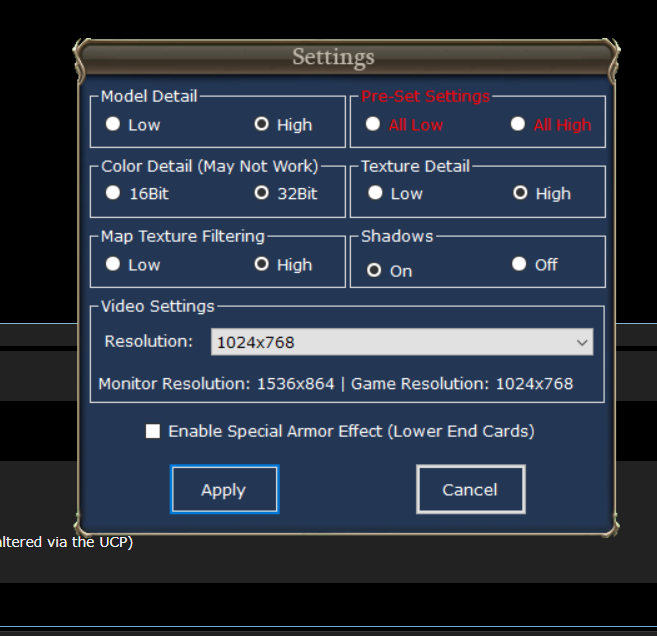Set Color Detail to 16Bit
The width and height of the screenshot is (657, 636).
point(114,193)
